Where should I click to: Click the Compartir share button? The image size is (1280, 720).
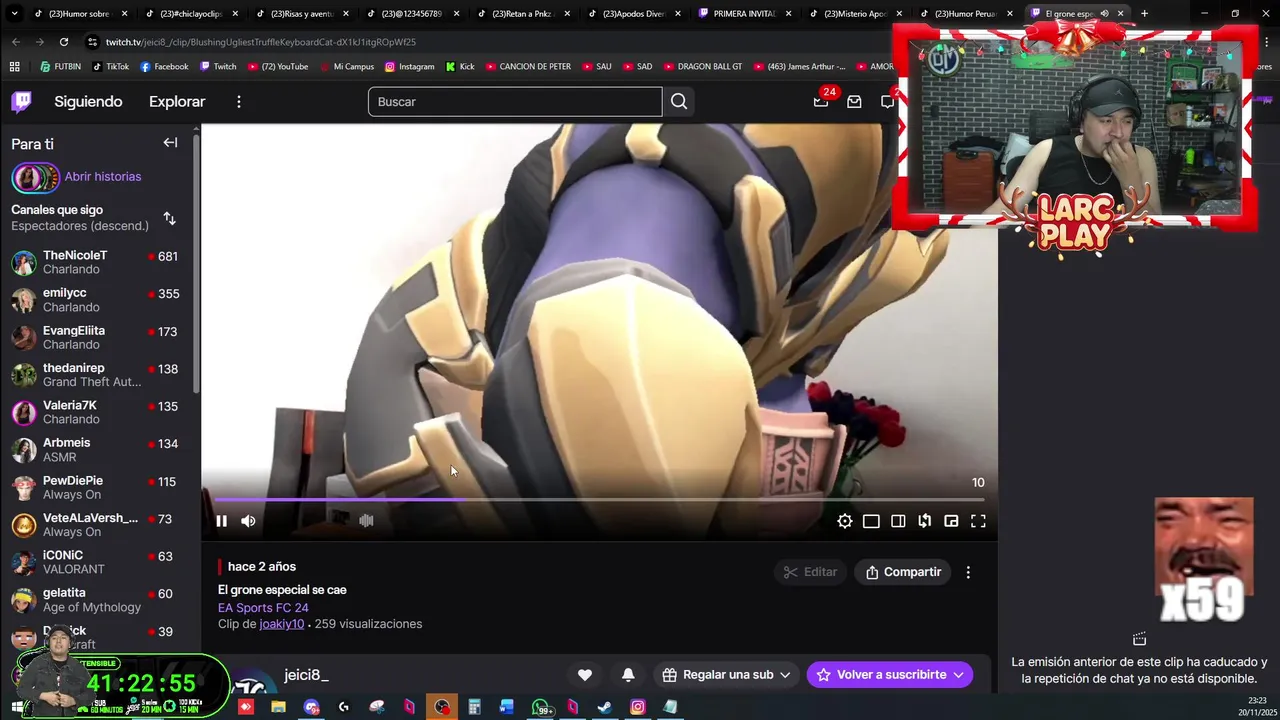click(x=903, y=572)
